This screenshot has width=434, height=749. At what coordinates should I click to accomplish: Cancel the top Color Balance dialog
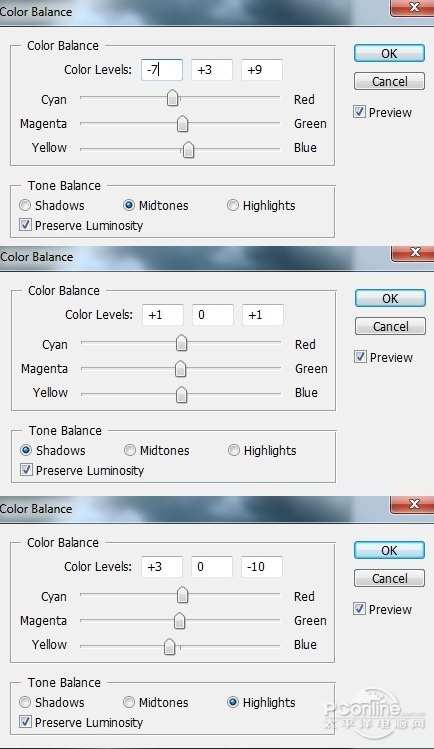(x=389, y=81)
